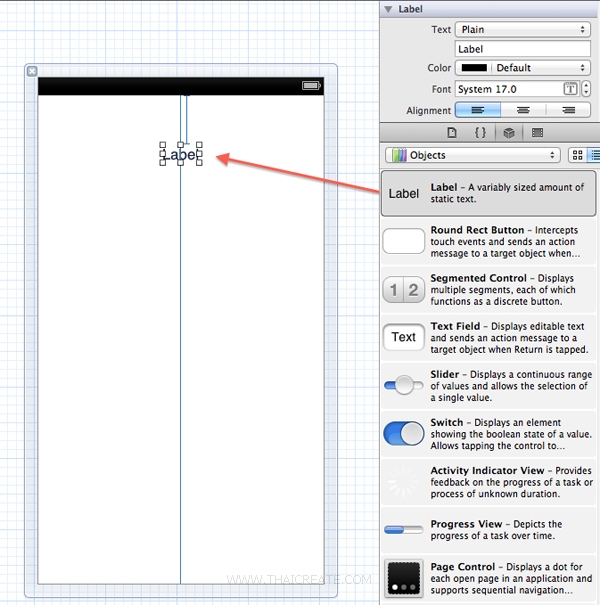Click the black color swatch
The height and width of the screenshot is (605, 600).
point(474,68)
